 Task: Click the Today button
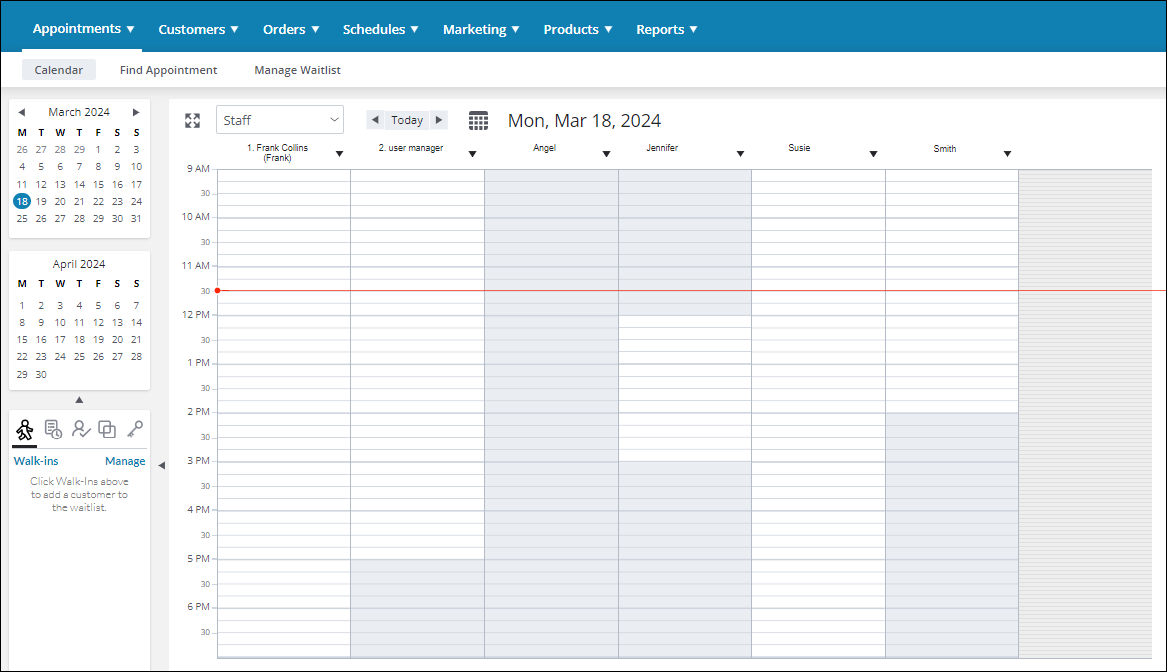pos(406,119)
